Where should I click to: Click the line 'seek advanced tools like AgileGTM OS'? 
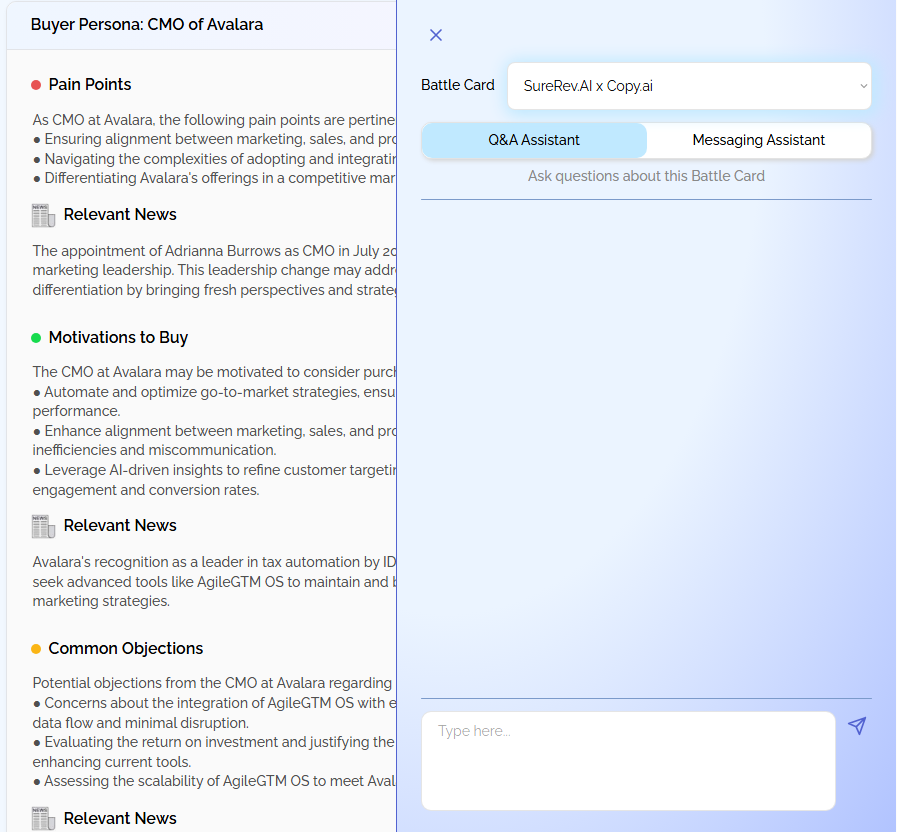pos(215,582)
